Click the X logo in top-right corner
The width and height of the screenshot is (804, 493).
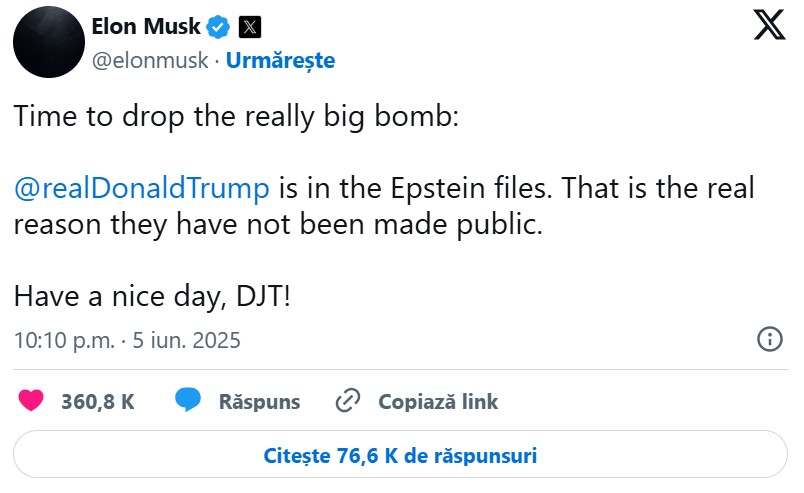pos(769,25)
